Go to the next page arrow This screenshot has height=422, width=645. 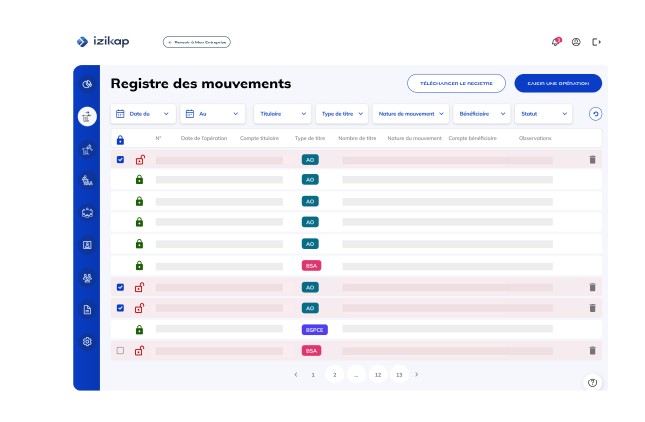click(417, 375)
